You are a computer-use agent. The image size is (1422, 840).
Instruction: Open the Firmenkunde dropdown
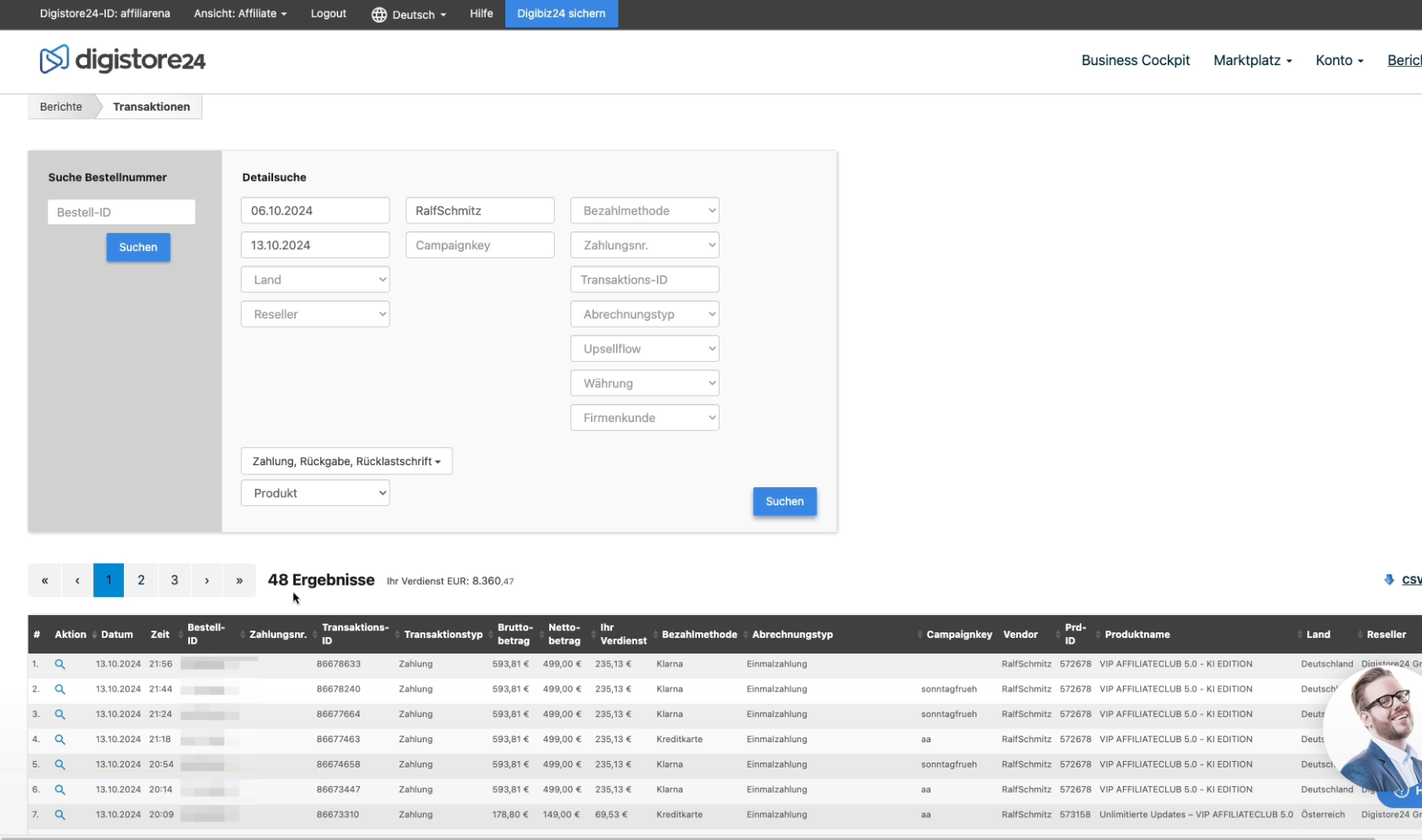pos(645,418)
